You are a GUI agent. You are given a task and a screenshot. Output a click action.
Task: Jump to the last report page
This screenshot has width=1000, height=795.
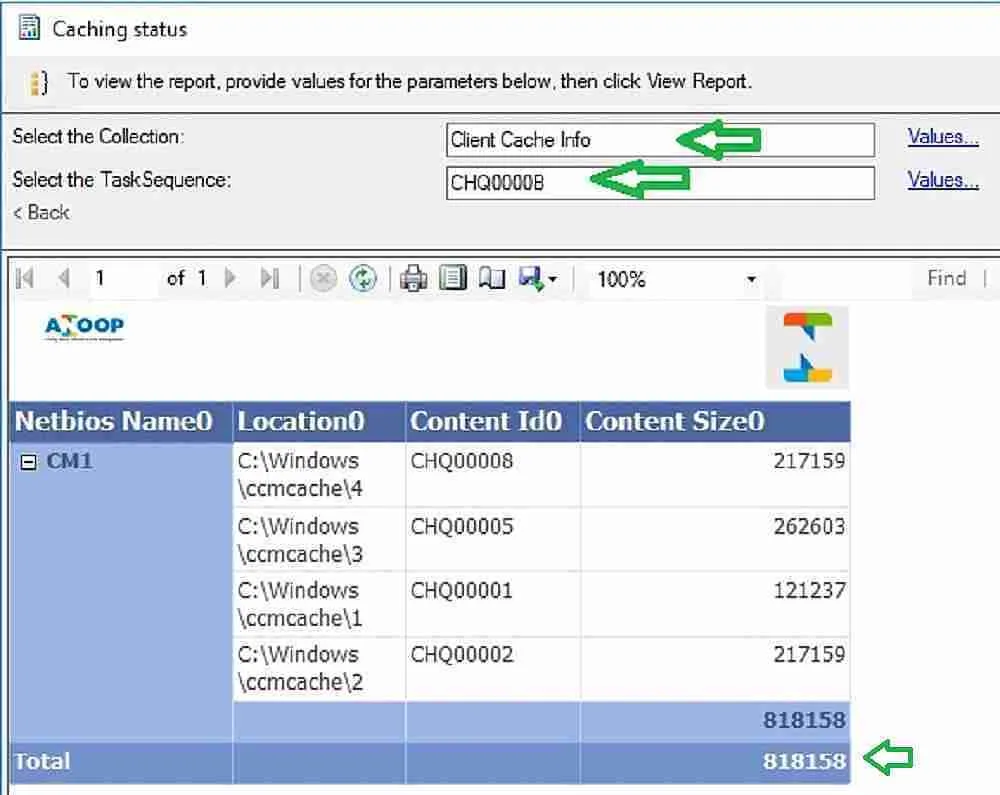point(269,279)
